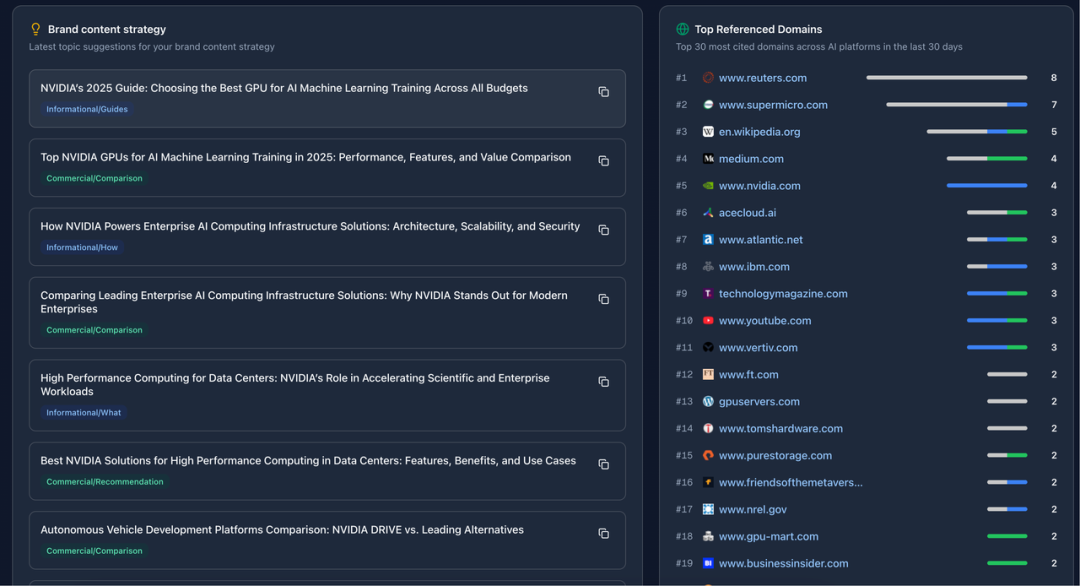The width and height of the screenshot is (1080, 586).
Task: Click the reuters.com citation bar
Action: [946, 78]
